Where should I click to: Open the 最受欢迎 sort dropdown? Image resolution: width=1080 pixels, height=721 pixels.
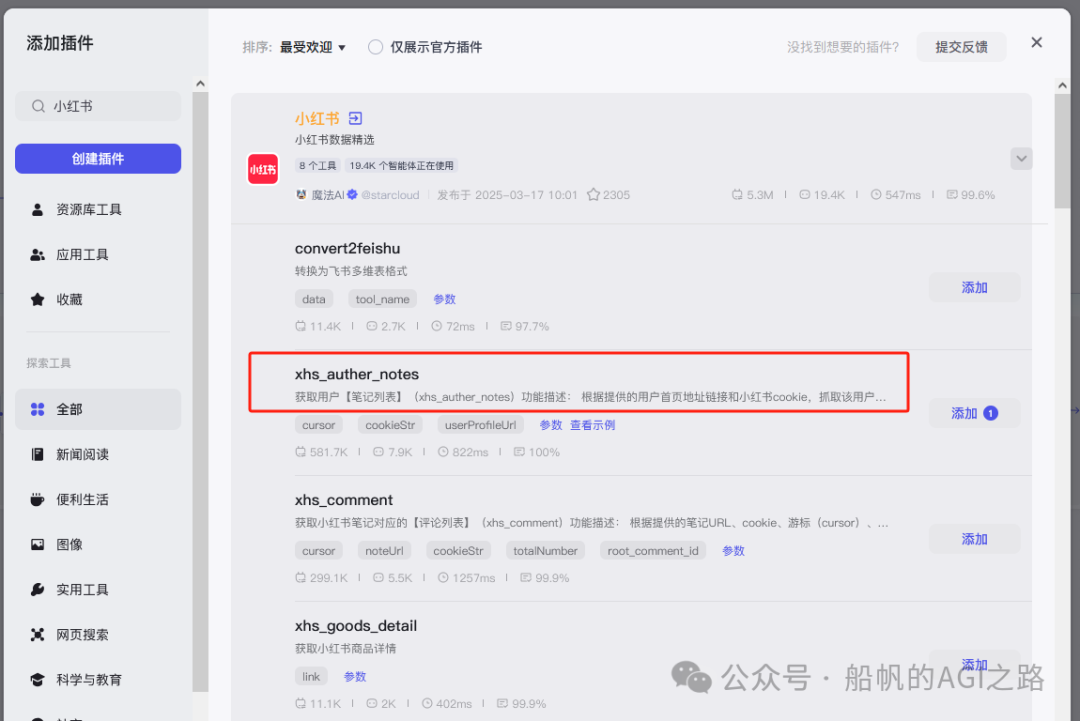(312, 47)
